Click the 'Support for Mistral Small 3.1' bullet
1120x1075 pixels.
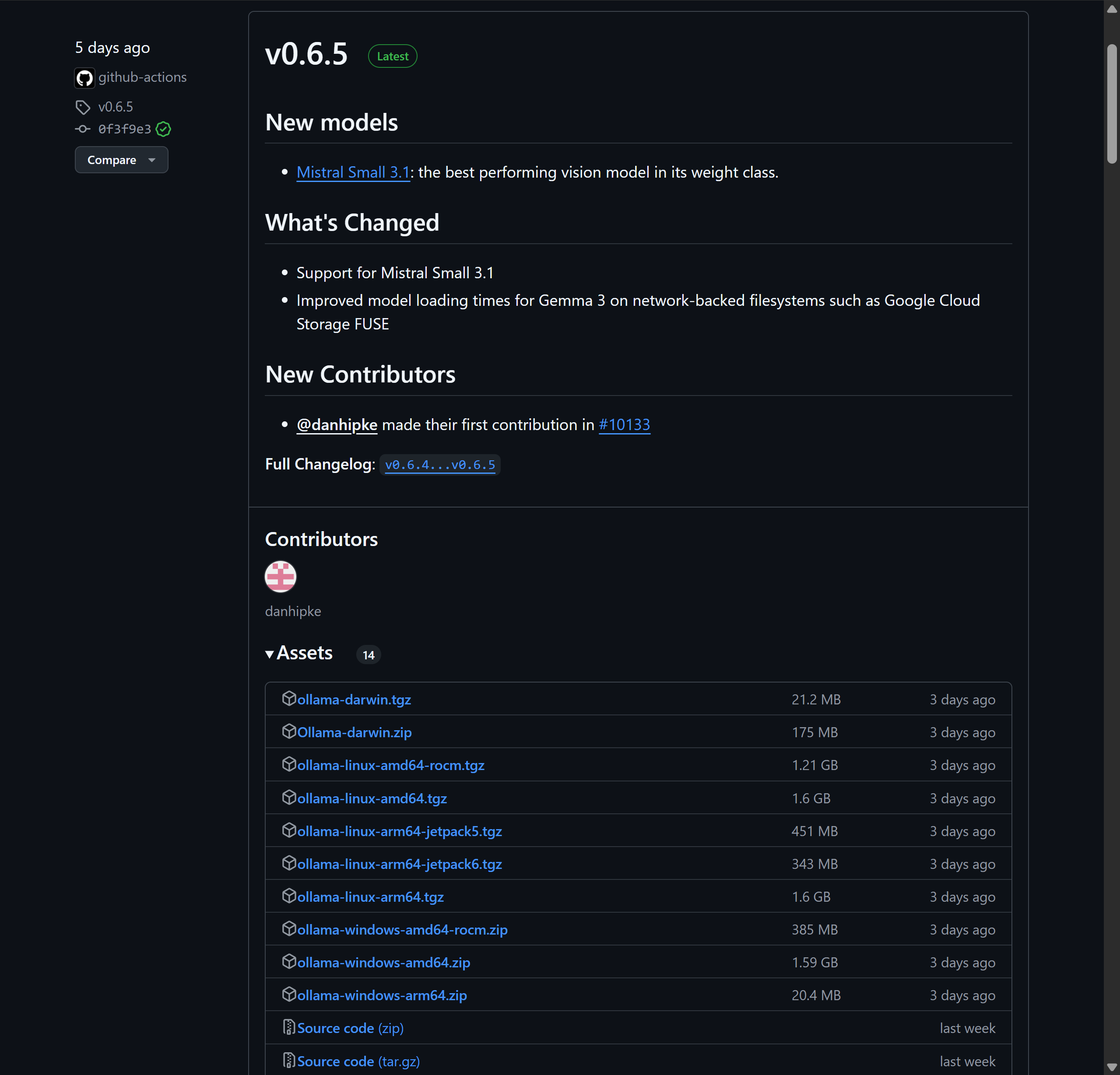(x=395, y=273)
